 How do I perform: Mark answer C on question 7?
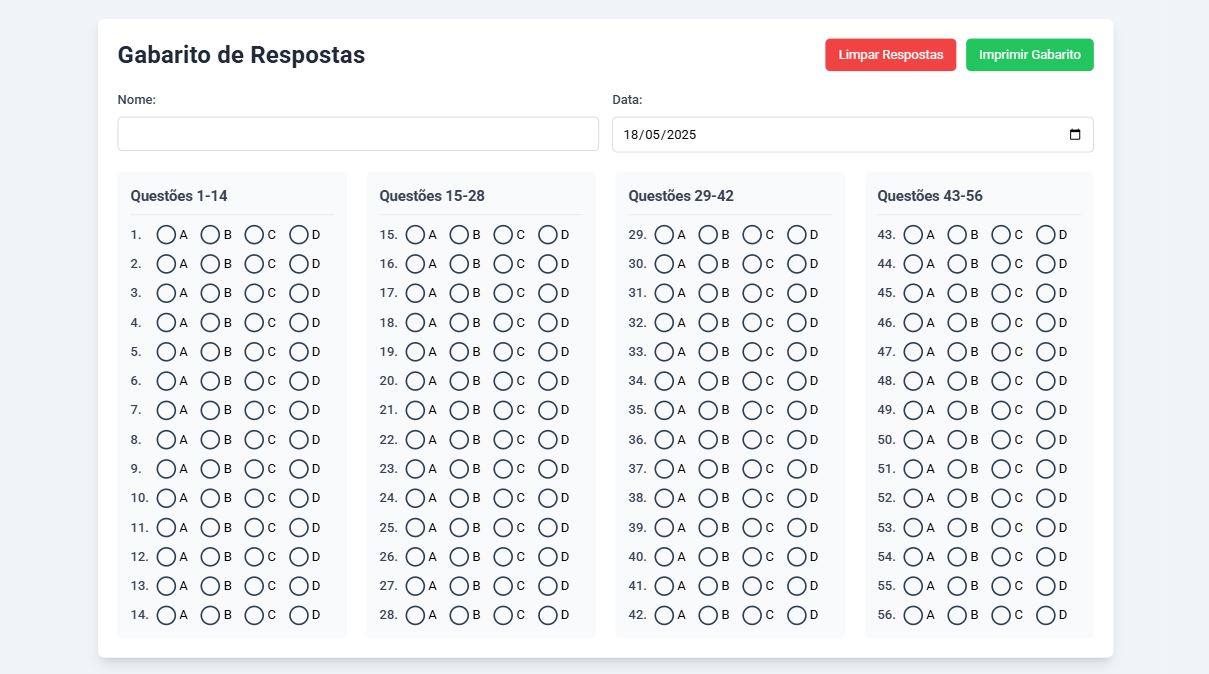pos(254,410)
